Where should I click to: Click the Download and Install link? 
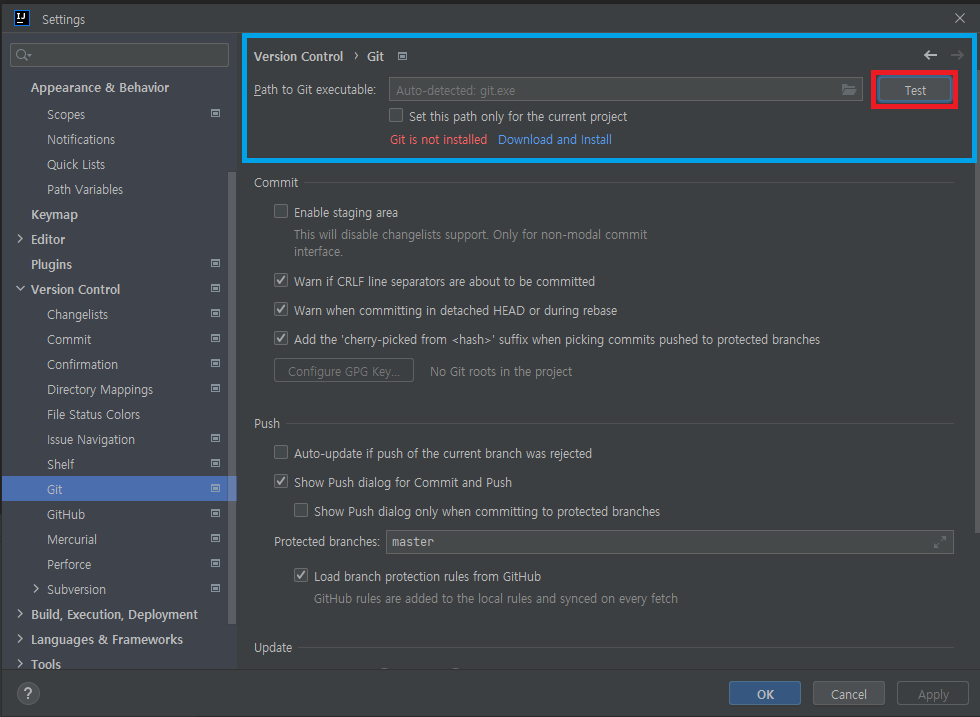[x=554, y=139]
